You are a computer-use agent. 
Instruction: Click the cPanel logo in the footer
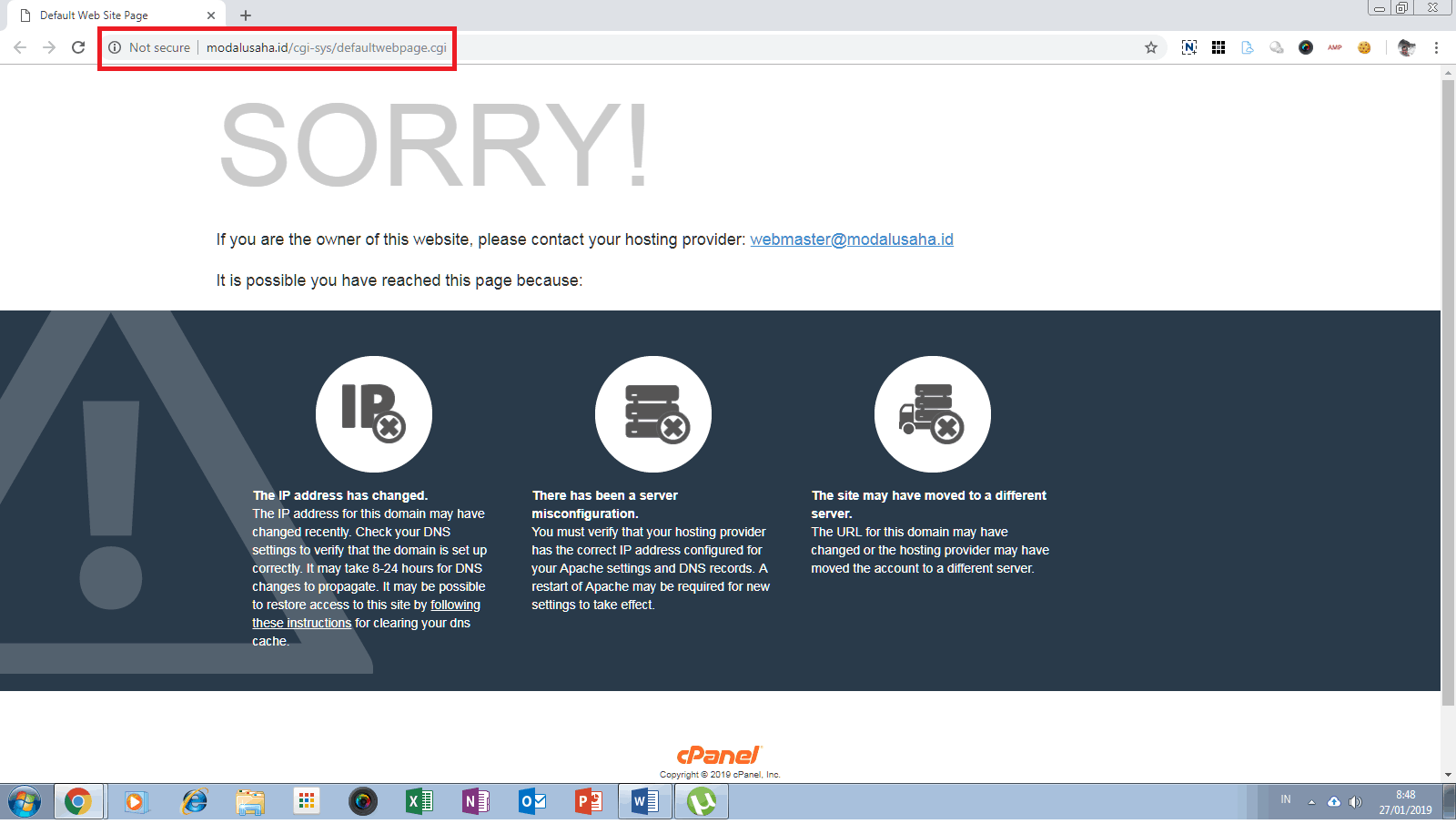718,755
